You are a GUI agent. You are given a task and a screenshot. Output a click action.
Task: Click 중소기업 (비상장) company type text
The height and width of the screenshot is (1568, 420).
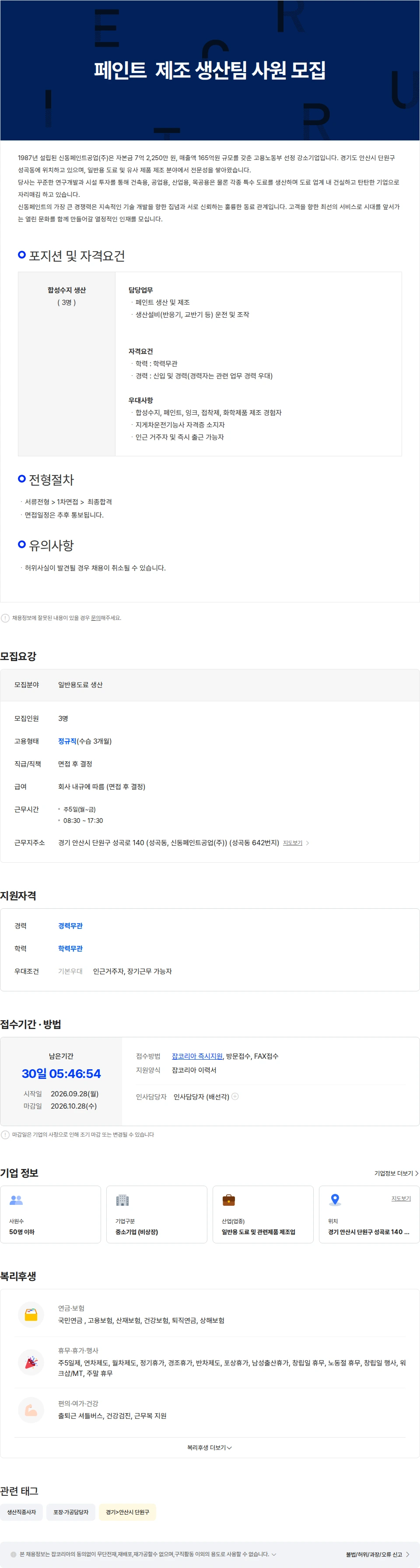point(136,1232)
